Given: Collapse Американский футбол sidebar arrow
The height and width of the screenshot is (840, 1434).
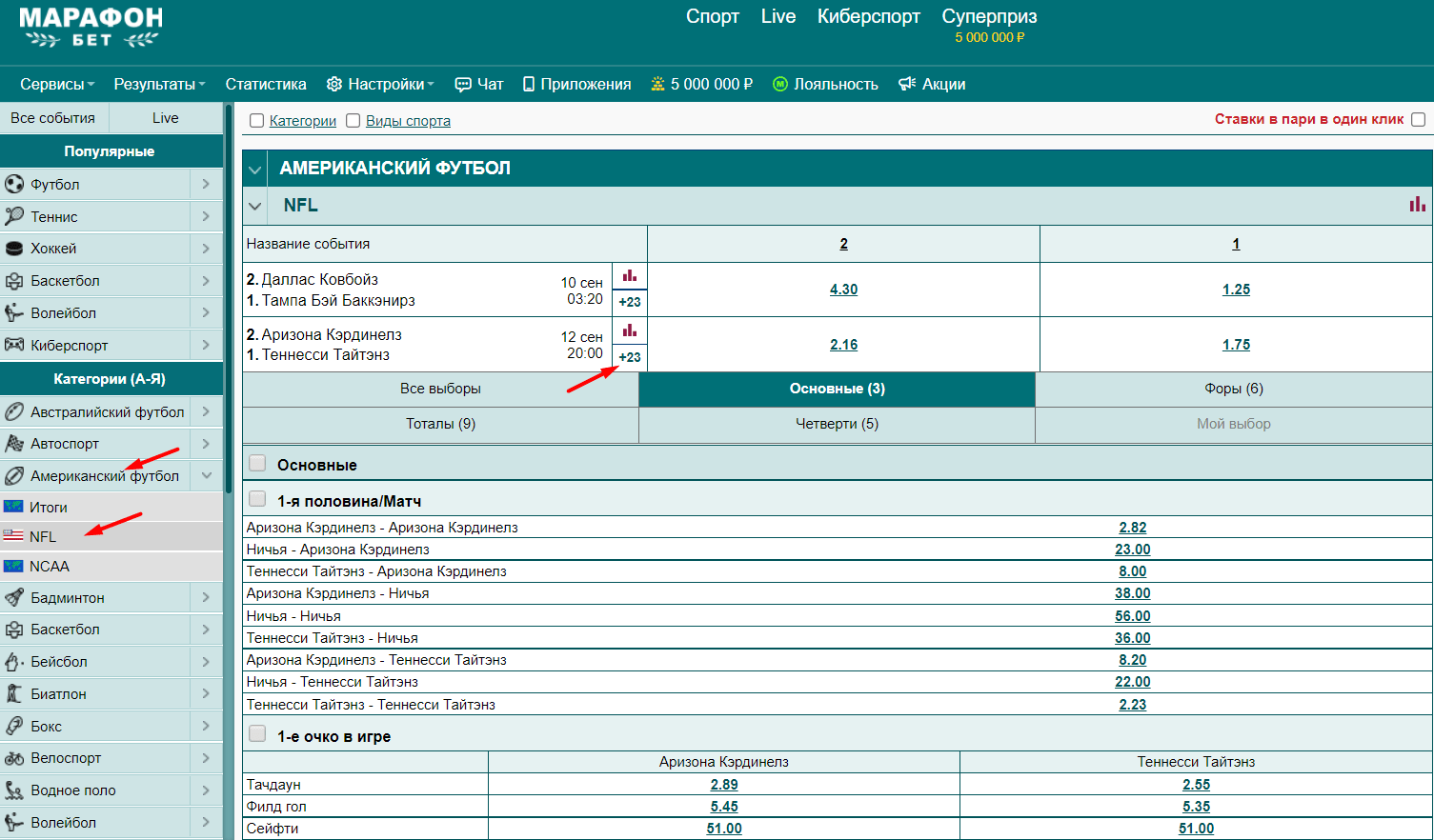Looking at the screenshot, I should coord(206,475).
